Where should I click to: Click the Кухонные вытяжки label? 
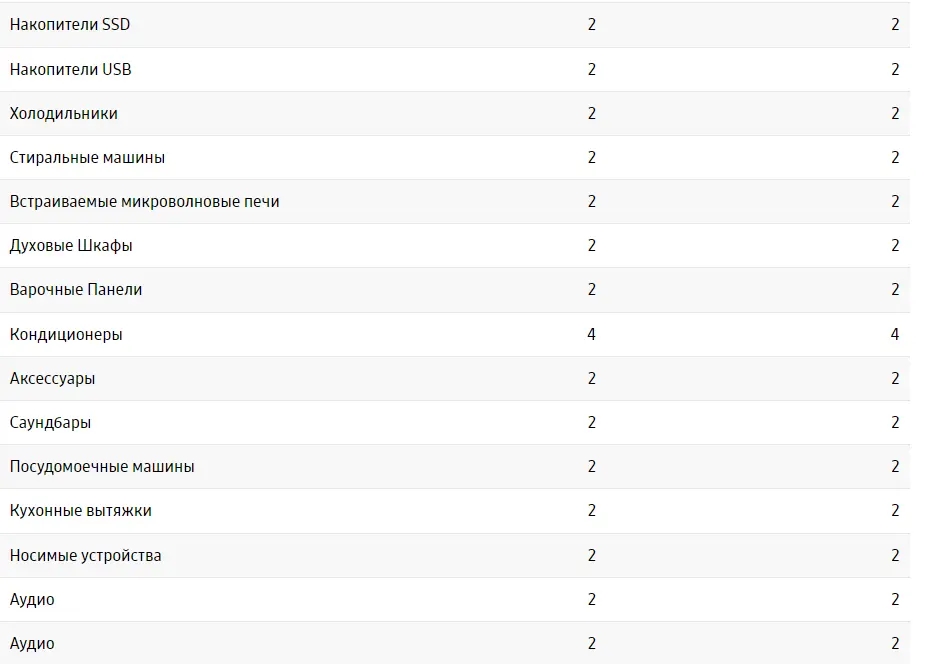81,511
